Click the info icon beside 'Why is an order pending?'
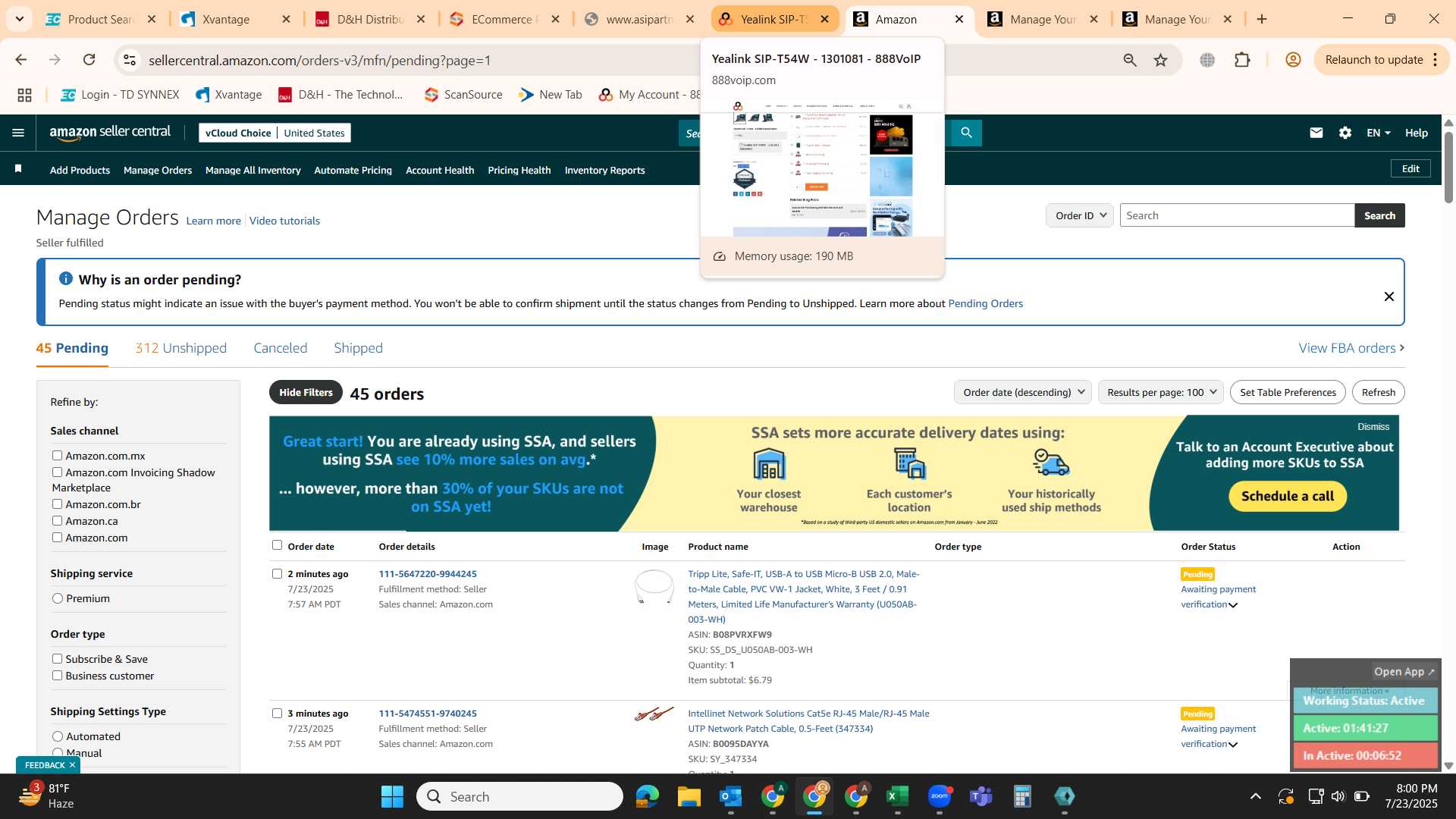1456x819 pixels. pos(66,279)
